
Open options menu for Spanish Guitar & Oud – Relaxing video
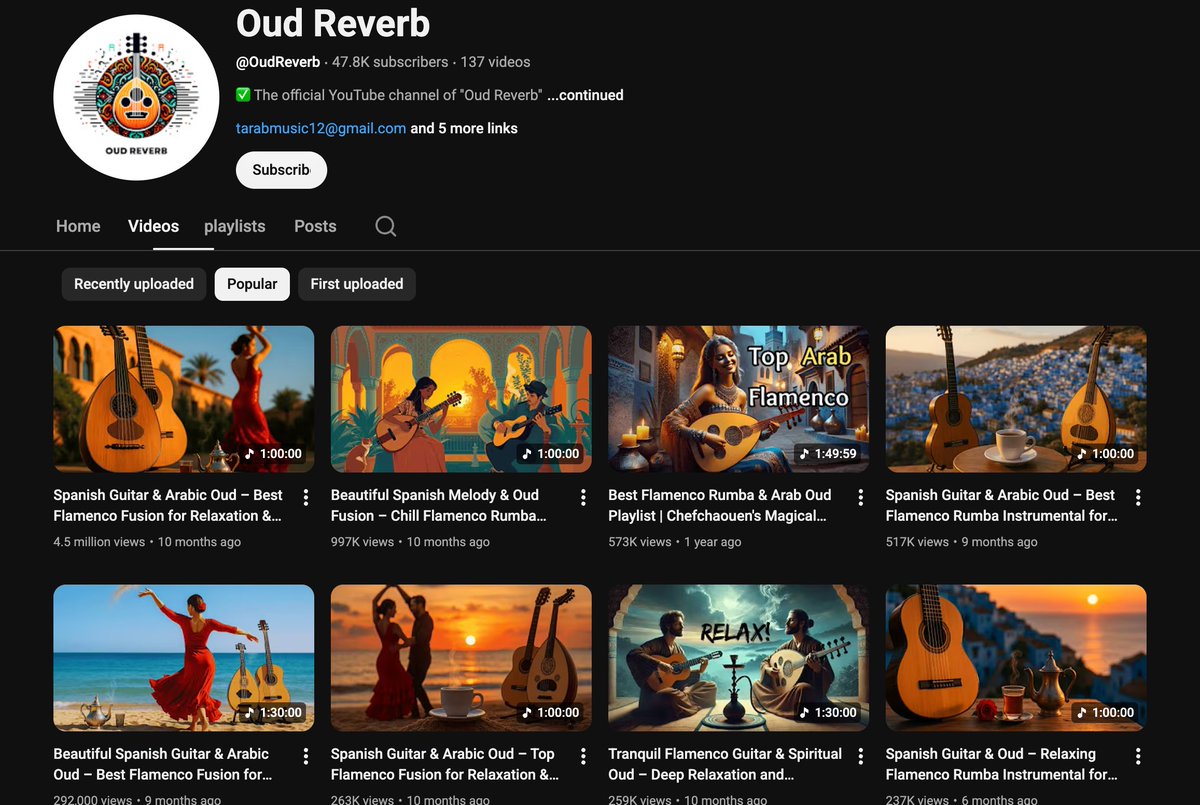point(1138,756)
